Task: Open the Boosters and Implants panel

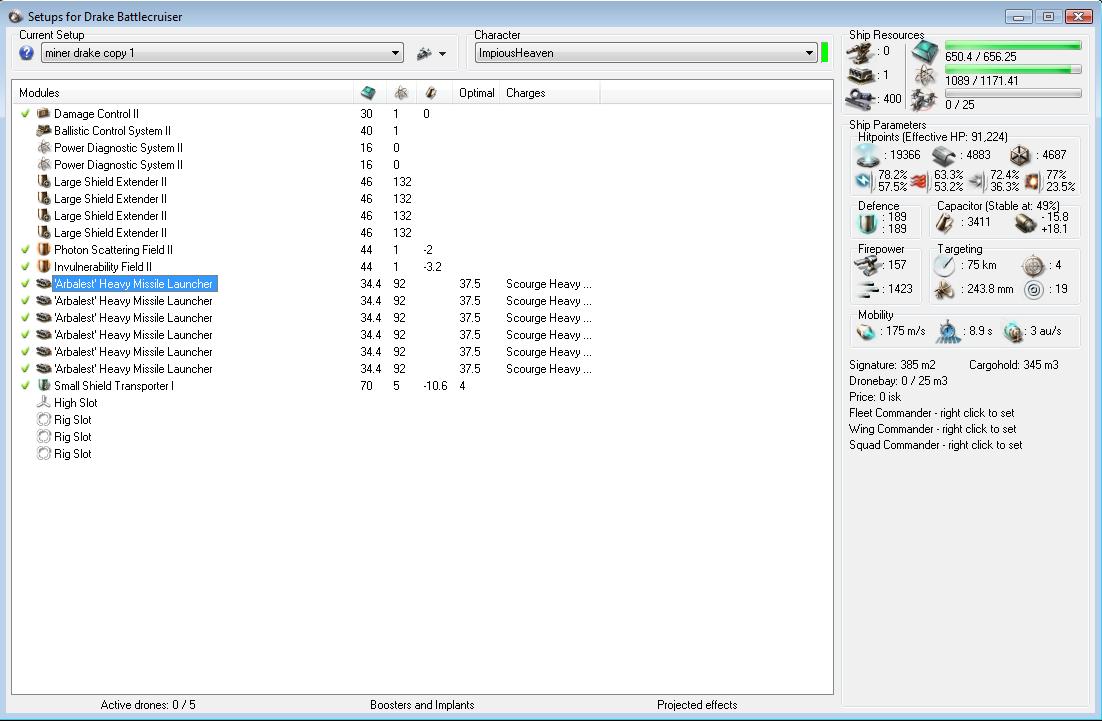Action: pyautogui.click(x=422, y=705)
